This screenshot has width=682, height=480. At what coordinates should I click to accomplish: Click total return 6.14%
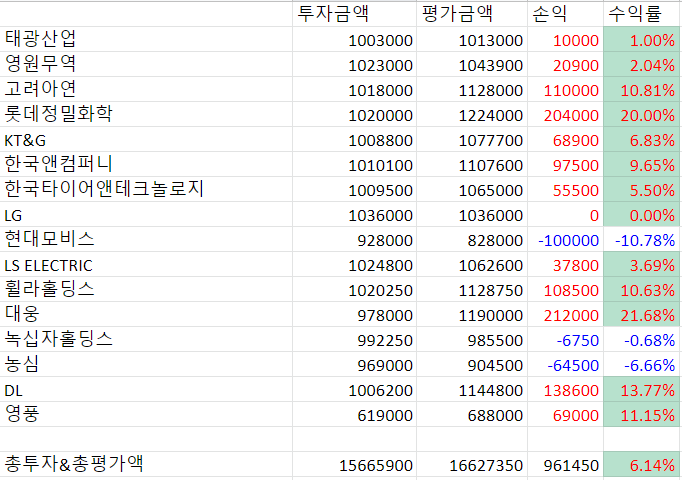(642, 464)
